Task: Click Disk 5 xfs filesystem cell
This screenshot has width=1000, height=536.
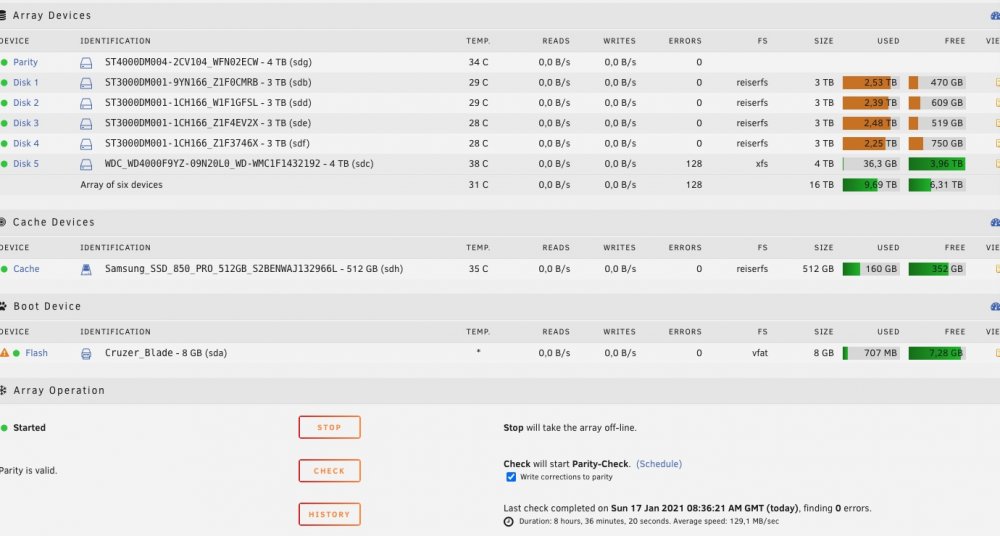Action: click(x=761, y=164)
